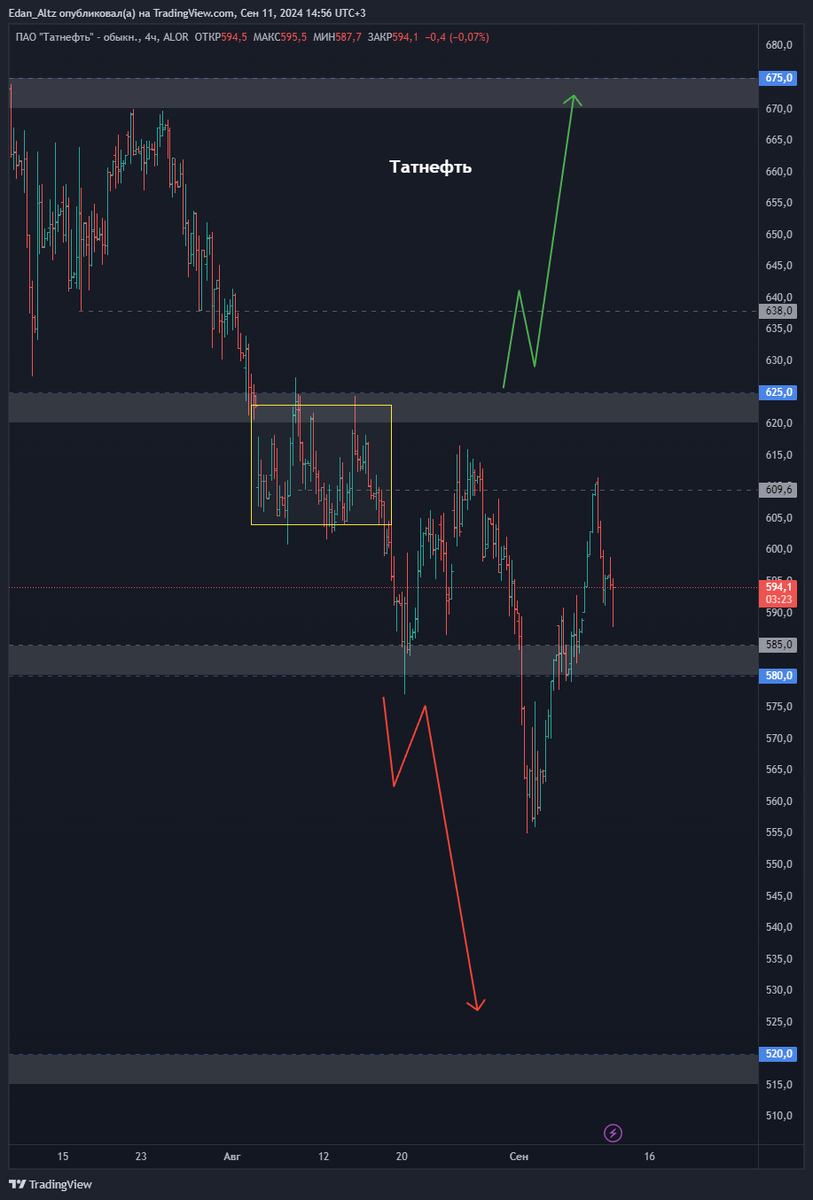The width and height of the screenshot is (813, 1200).
Task: Click the 580,0 blue price label
Action: coord(779,676)
